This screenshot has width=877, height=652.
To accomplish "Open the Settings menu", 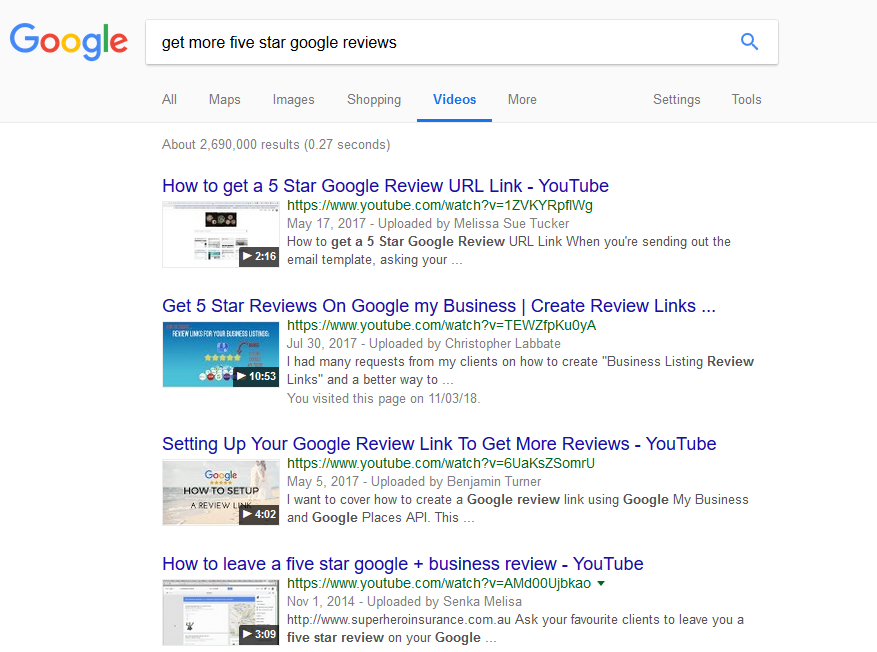I will tap(677, 100).
